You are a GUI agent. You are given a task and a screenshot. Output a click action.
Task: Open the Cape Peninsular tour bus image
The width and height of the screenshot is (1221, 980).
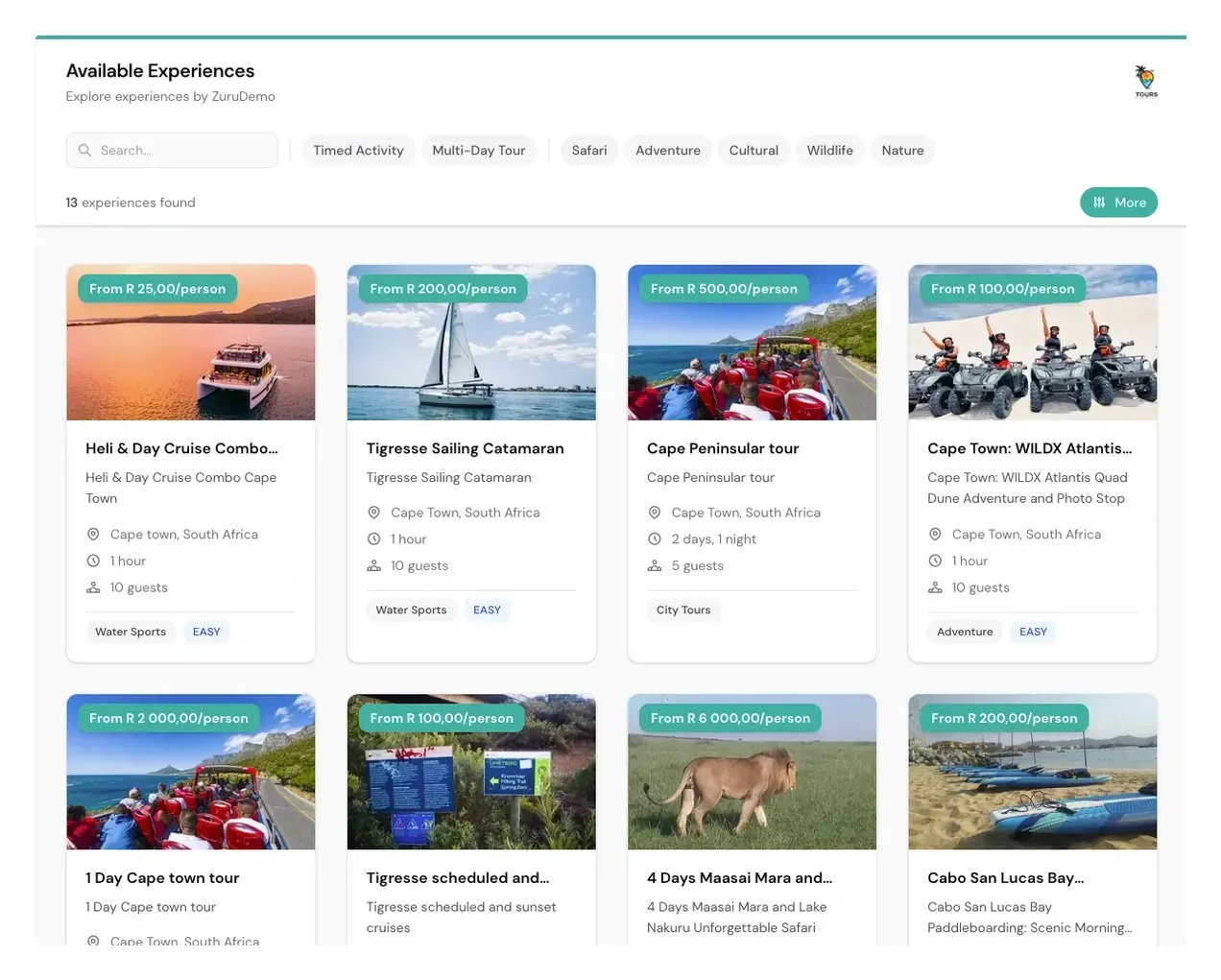[752, 343]
